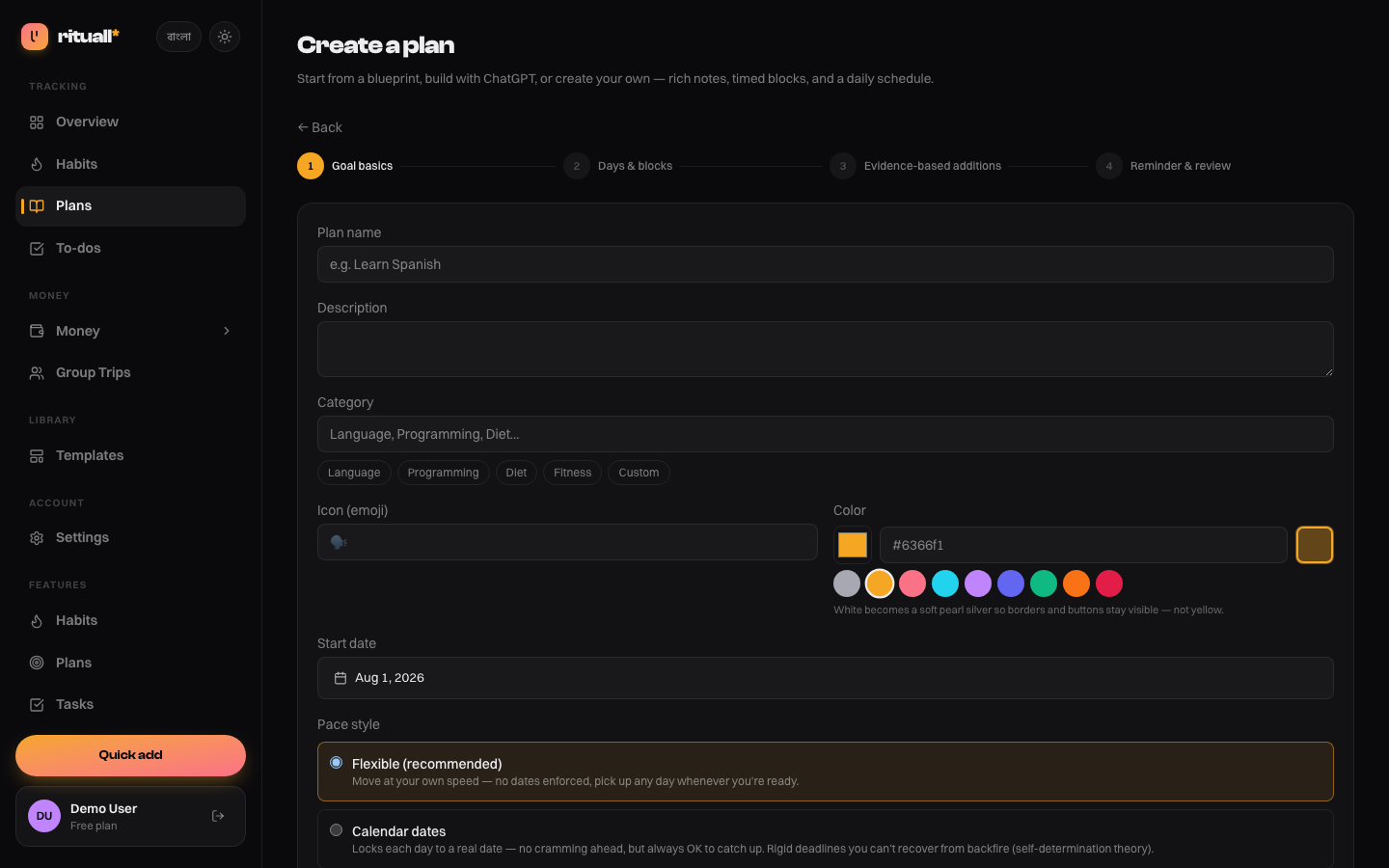
Task: Go back using the Back link
Action: click(x=319, y=127)
